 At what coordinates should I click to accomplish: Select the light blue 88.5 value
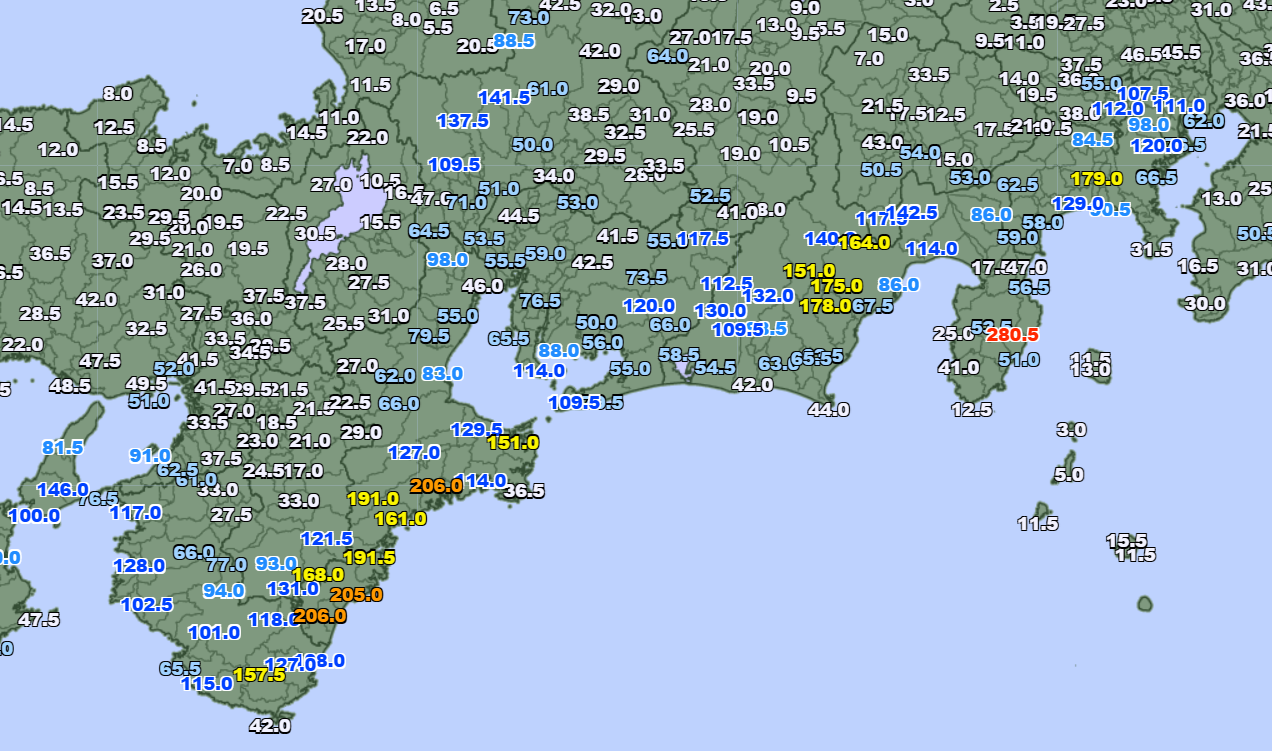click(514, 41)
